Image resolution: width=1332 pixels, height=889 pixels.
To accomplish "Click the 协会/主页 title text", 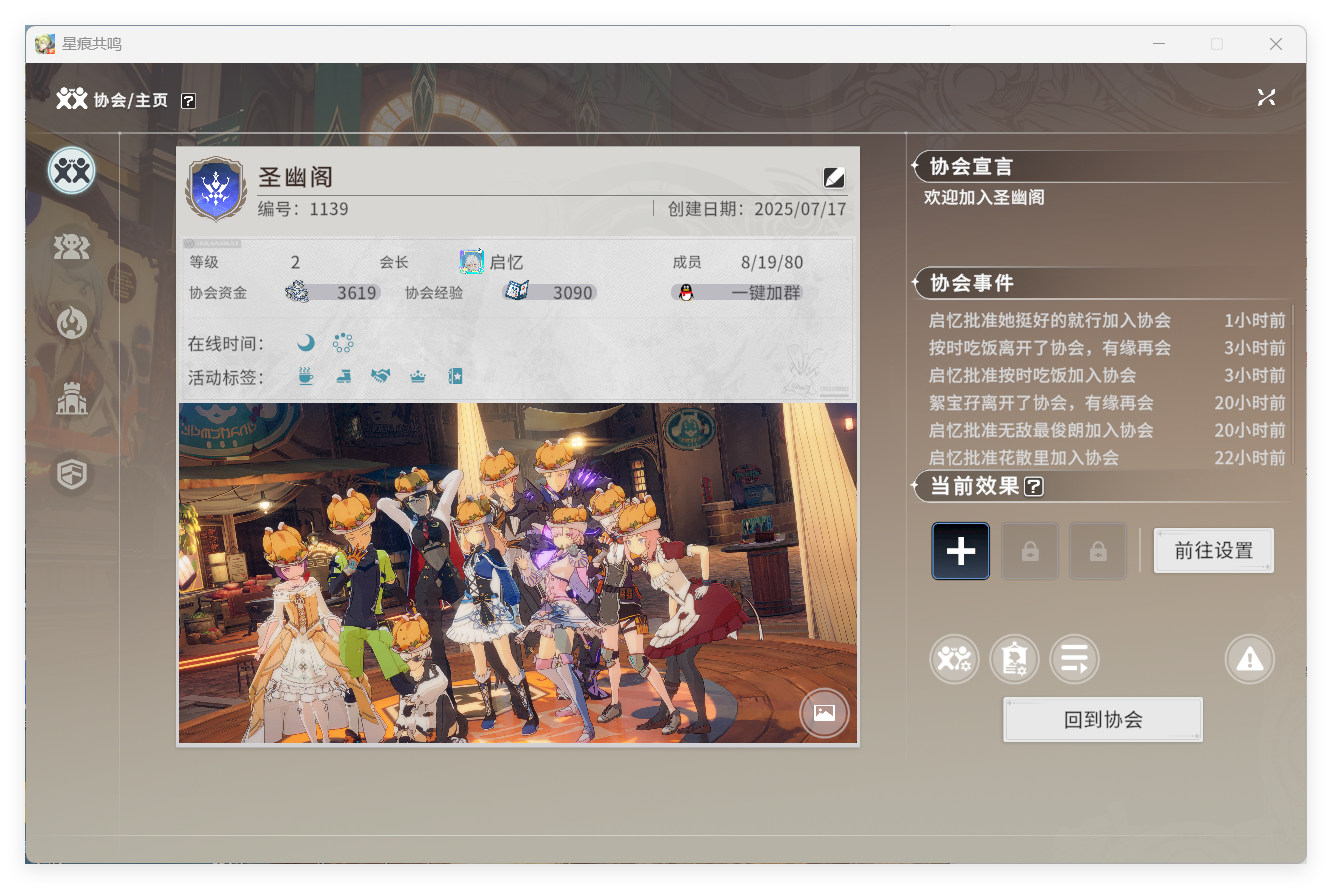I will [x=131, y=100].
